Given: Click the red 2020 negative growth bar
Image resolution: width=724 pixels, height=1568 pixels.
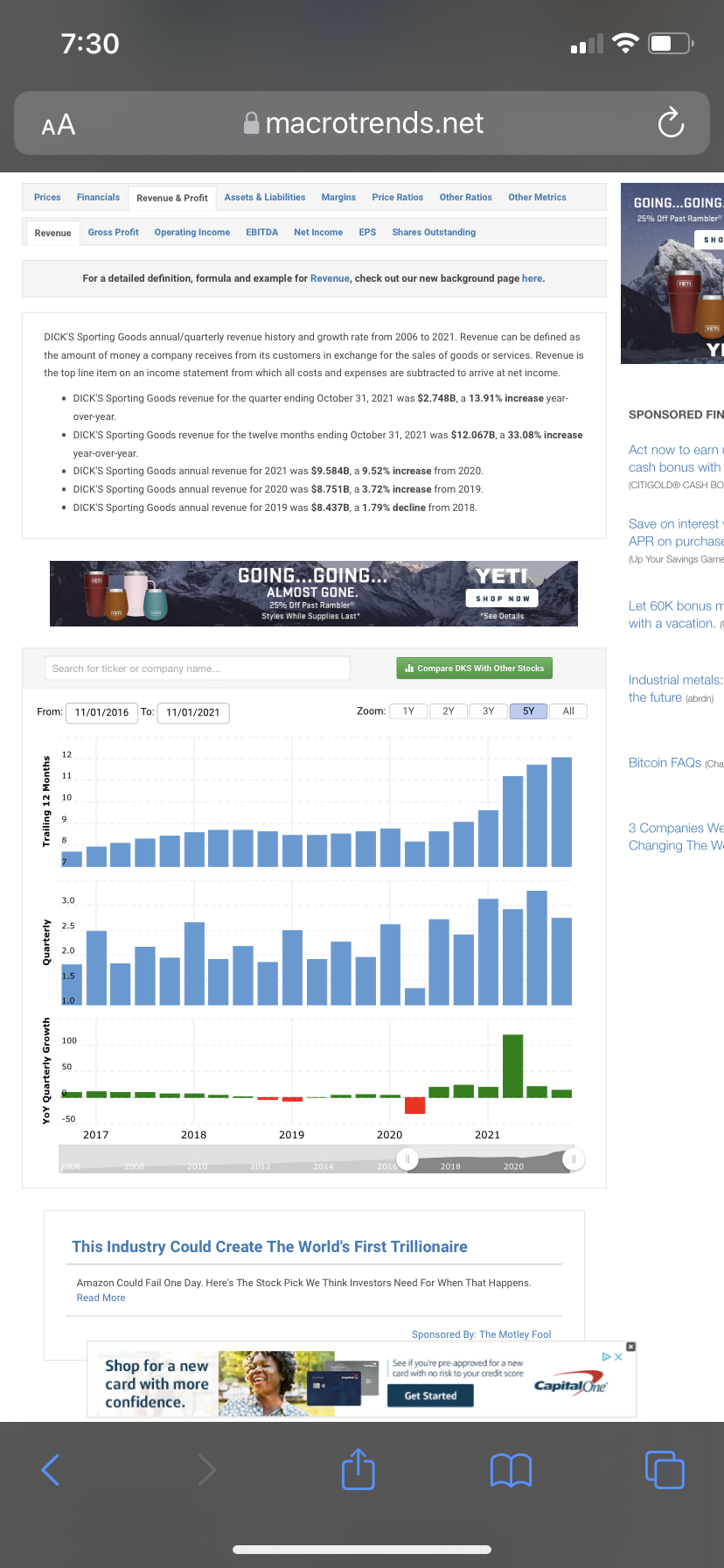Looking at the screenshot, I should [x=415, y=1105].
